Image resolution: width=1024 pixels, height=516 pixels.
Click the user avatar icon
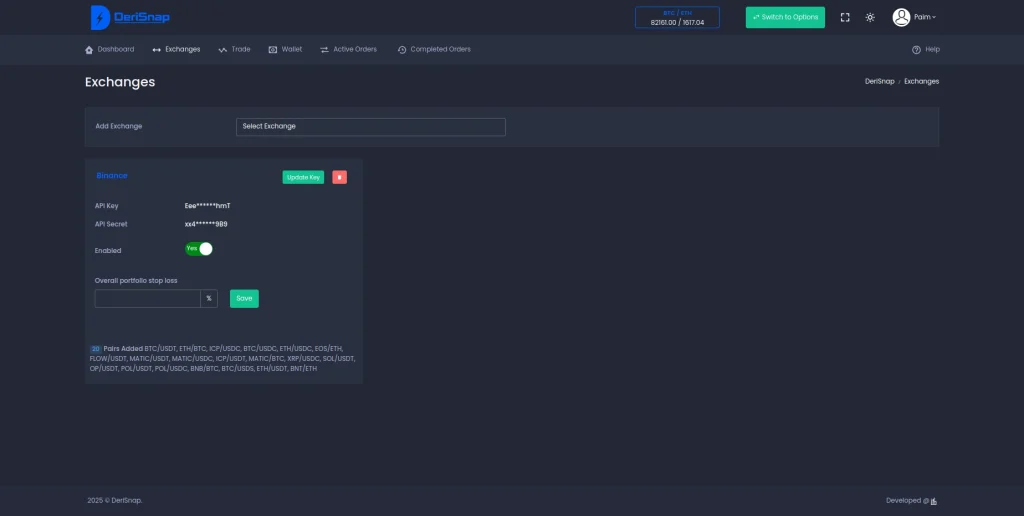901,17
